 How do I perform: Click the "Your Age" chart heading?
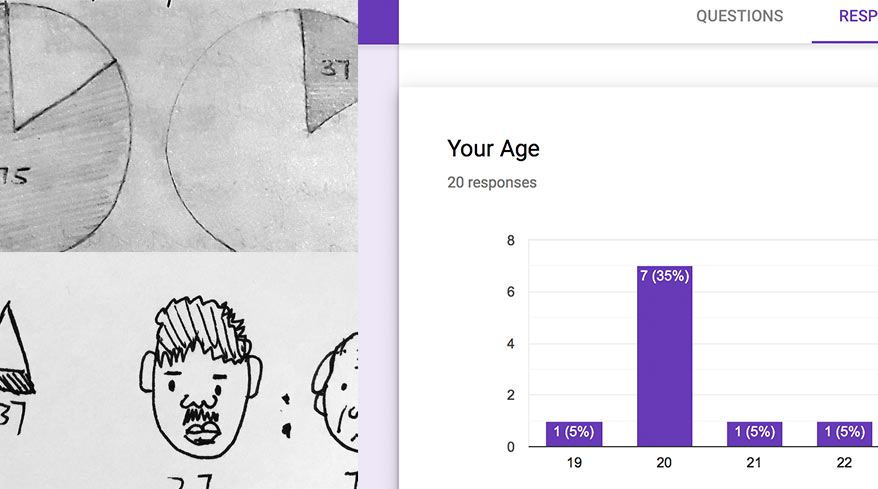493,149
